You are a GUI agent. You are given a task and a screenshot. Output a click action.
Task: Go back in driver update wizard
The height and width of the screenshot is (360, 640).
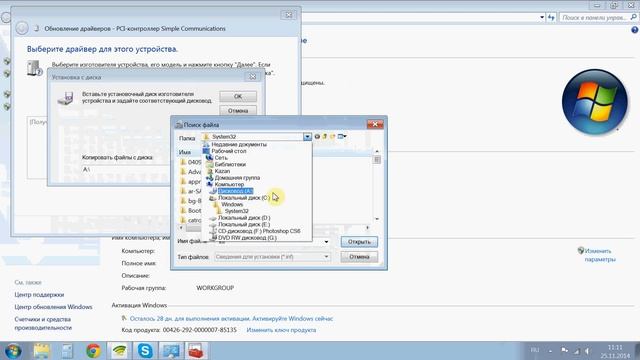pyautogui.click(x=22, y=28)
